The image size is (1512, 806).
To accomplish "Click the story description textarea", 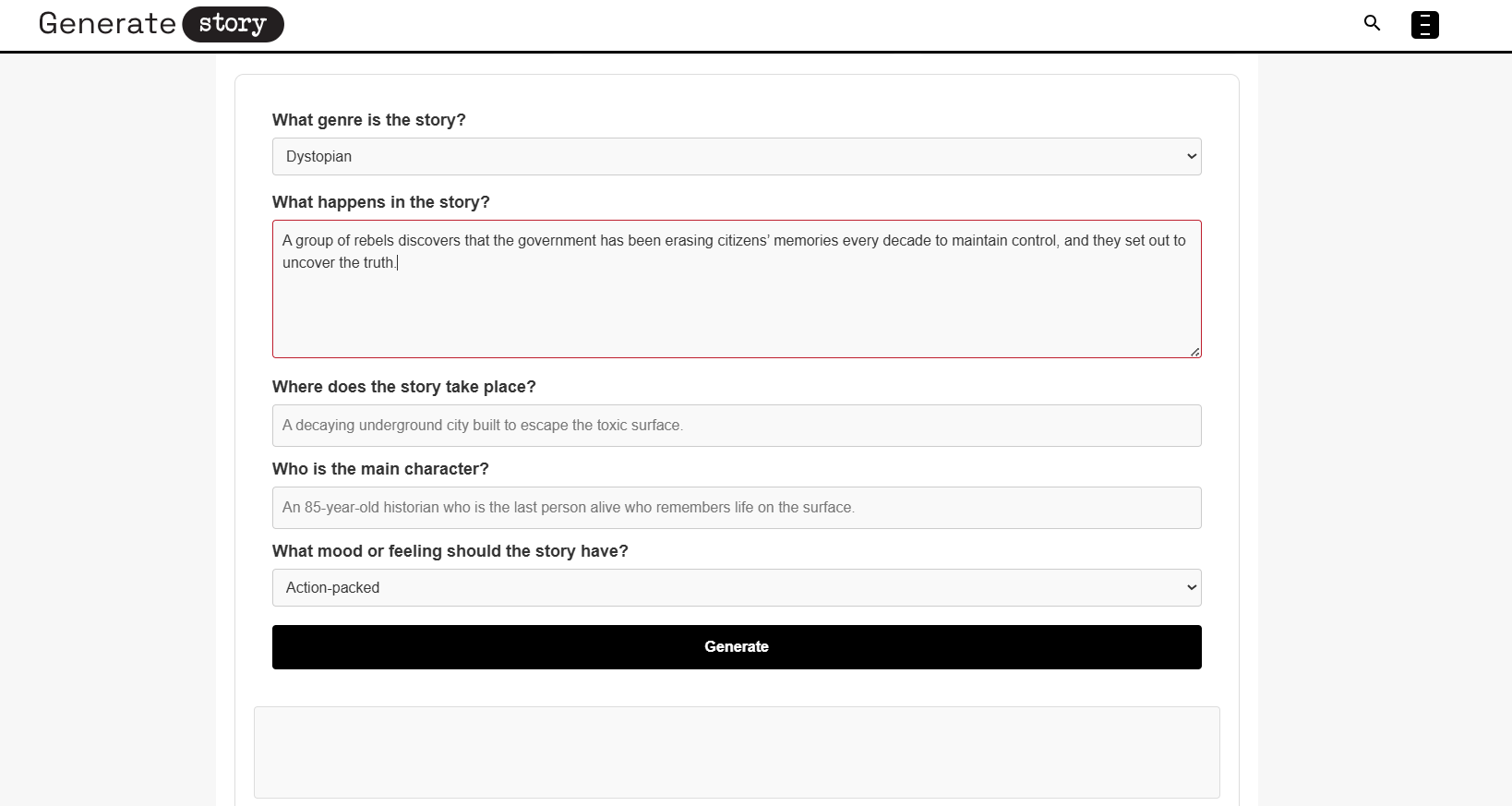I will click(736, 289).
